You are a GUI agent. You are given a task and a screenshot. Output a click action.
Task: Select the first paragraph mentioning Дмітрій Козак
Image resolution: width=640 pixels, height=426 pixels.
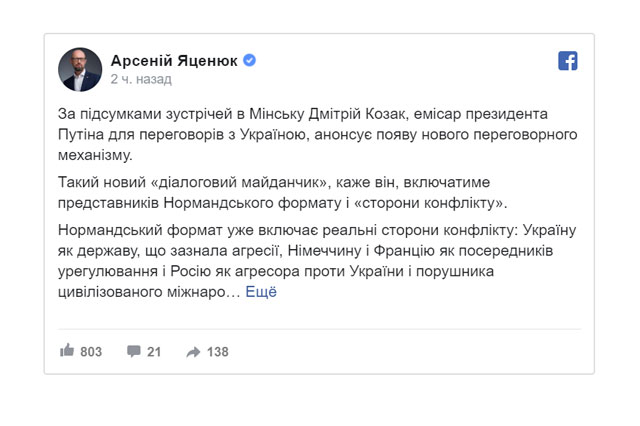(318, 134)
